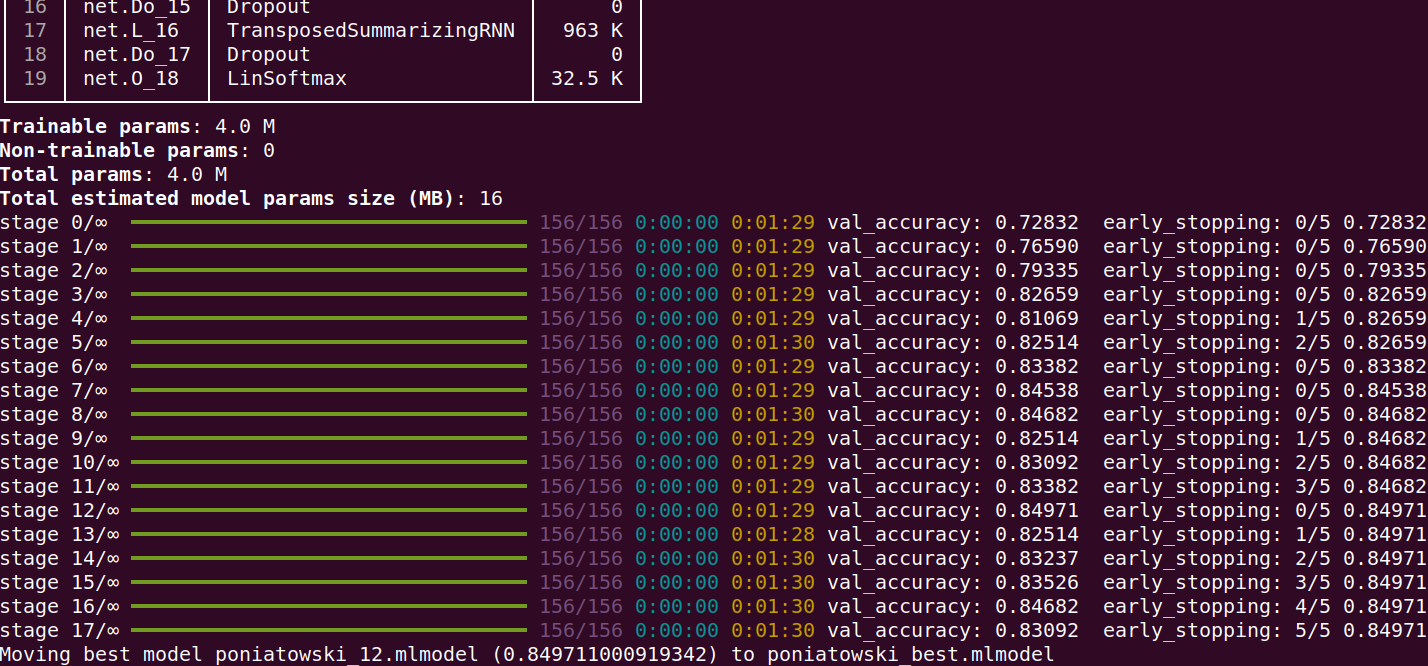Click the stage 0 progress bar
The height and width of the screenshot is (666, 1428).
(x=328, y=222)
